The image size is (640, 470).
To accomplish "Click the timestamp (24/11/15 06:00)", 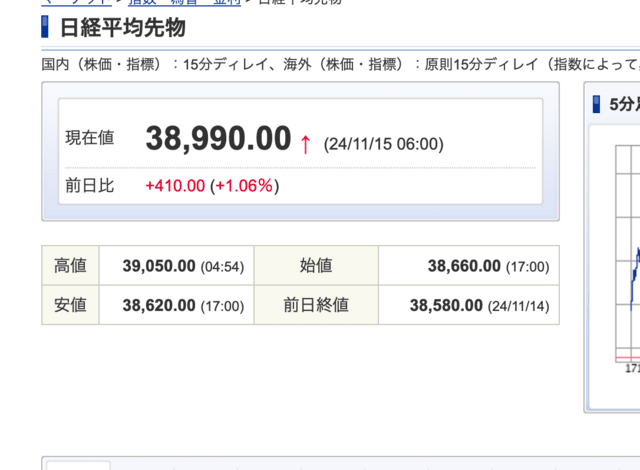I will (383, 144).
